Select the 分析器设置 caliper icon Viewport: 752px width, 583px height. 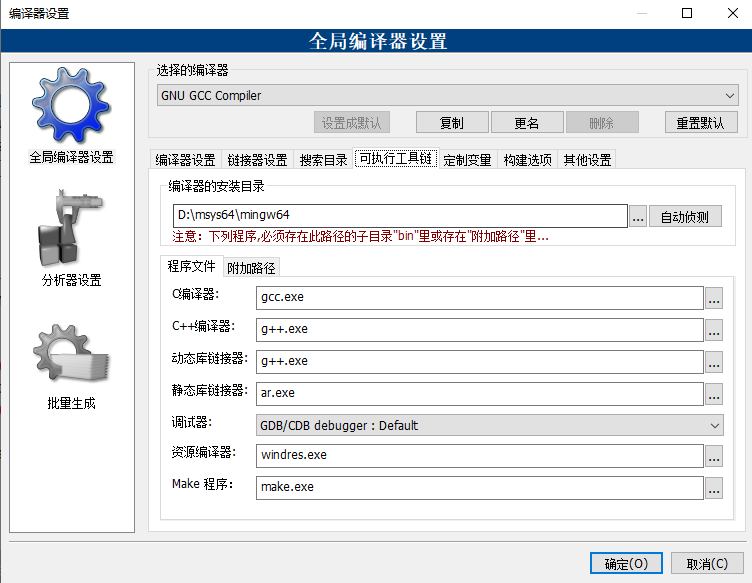[x=71, y=232]
